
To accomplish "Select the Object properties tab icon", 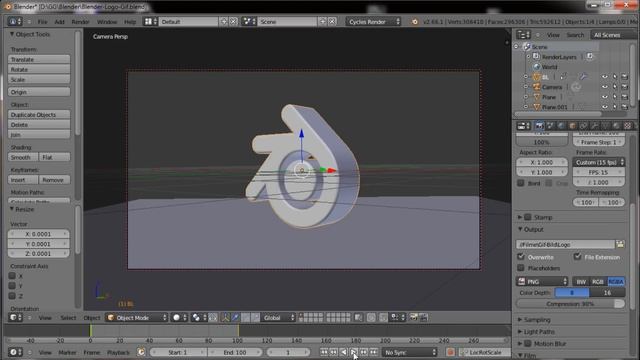I will [x=573, y=126].
